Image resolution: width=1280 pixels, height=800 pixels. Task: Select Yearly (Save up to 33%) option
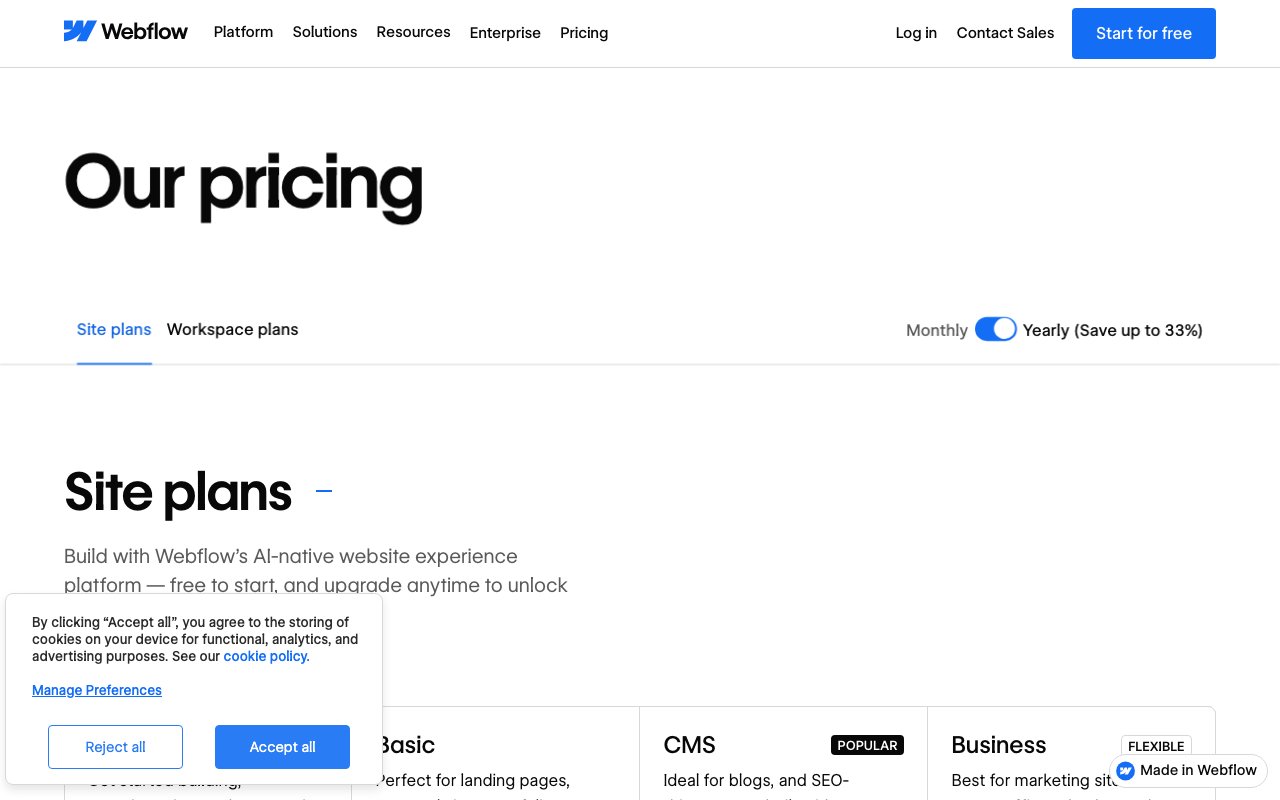(x=1112, y=330)
